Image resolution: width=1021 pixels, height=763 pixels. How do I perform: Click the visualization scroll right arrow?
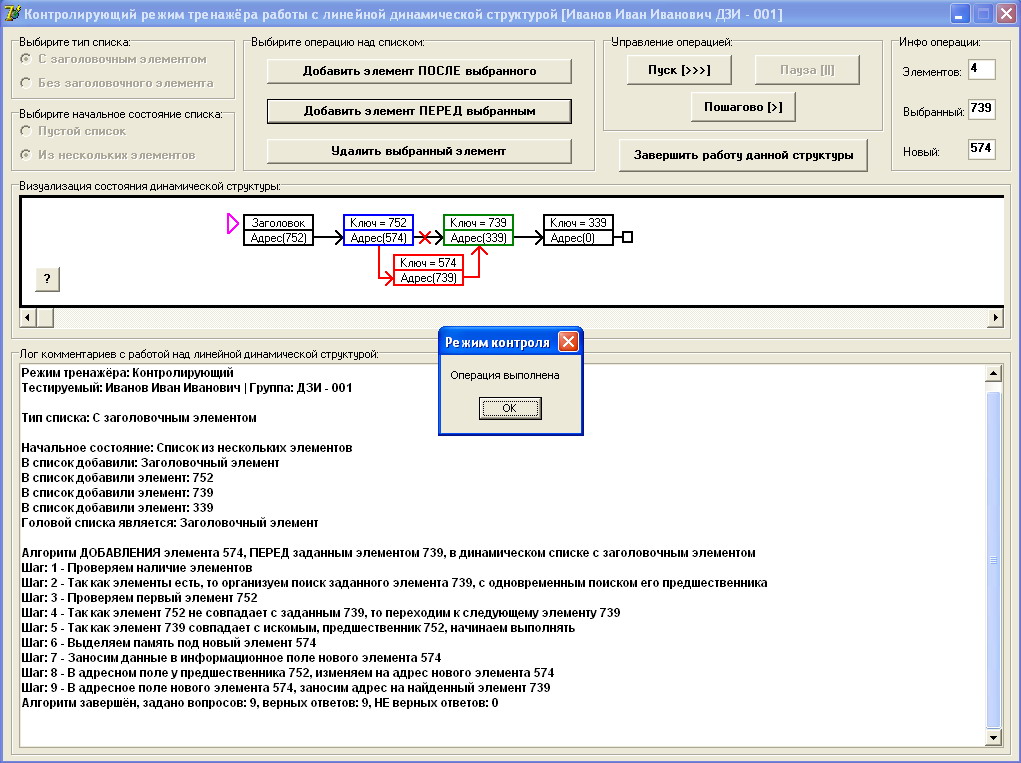click(995, 318)
